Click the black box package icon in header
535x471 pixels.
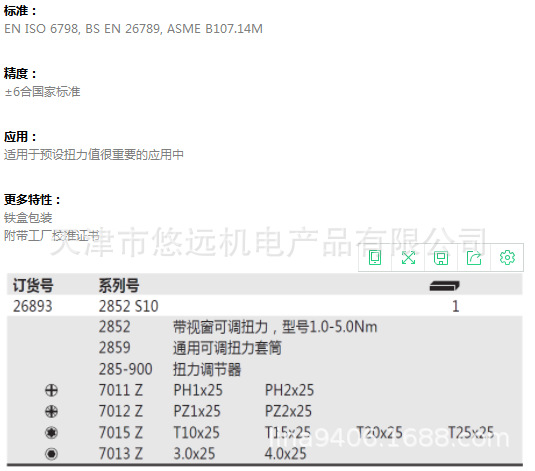coord(445,286)
